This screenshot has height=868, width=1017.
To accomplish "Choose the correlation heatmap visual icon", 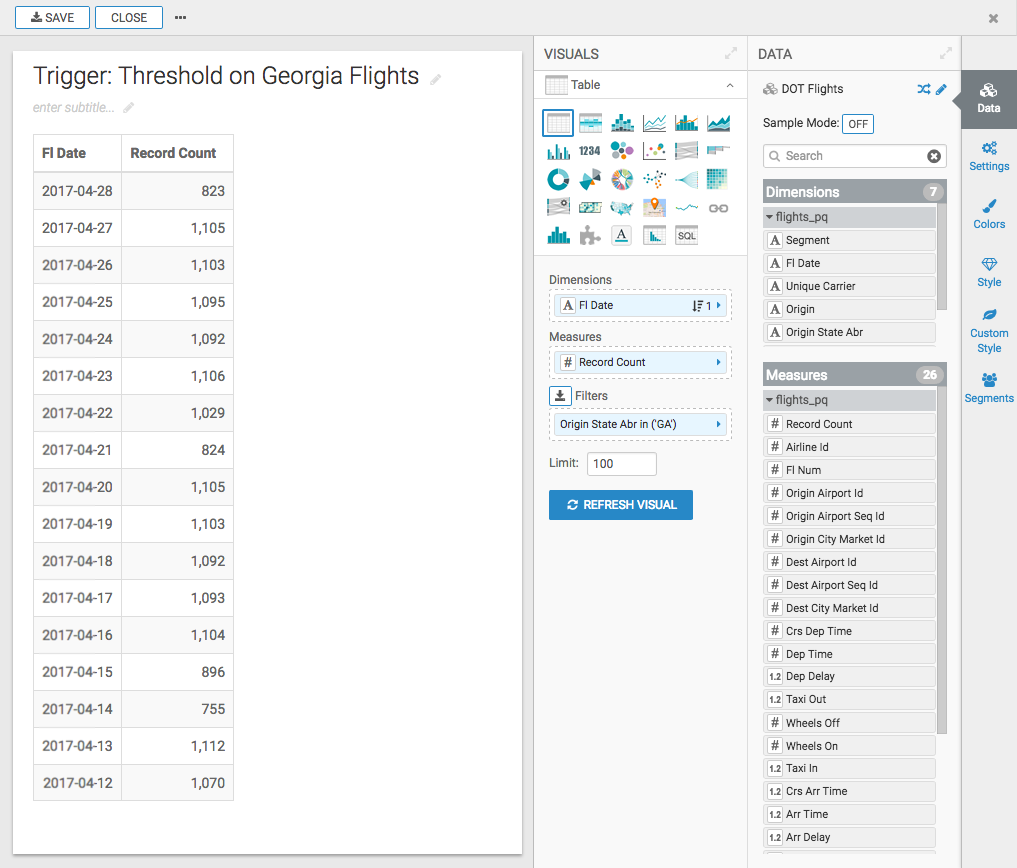I will coord(718,179).
